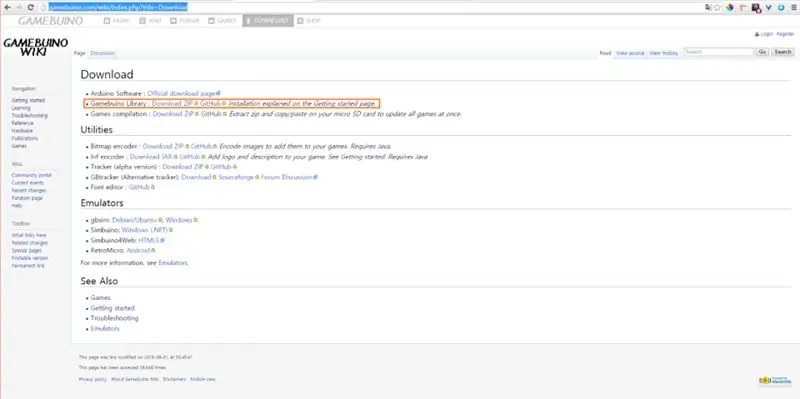Click Tracker alpha version Download ZIP link

coord(183,167)
